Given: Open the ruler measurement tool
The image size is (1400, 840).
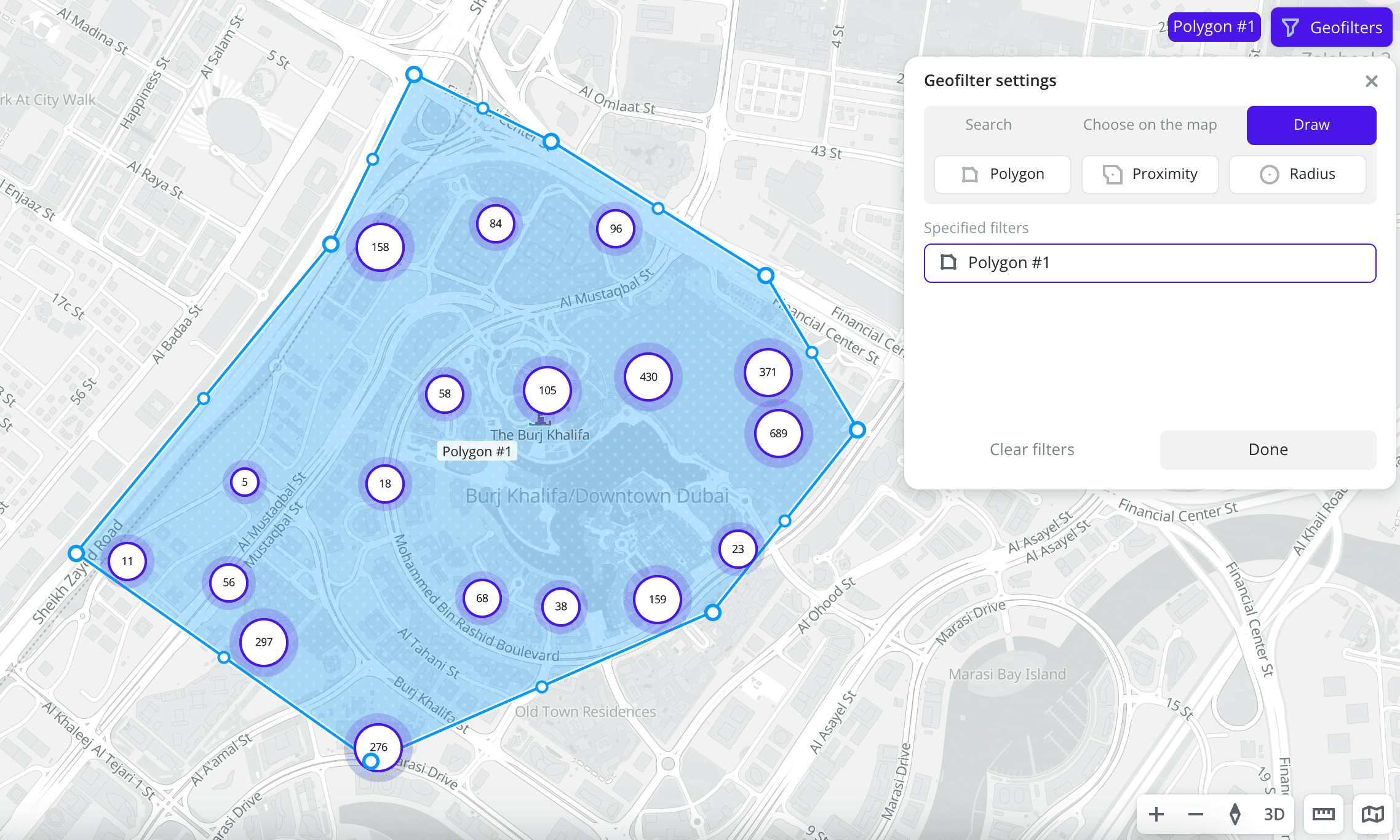Looking at the screenshot, I should tap(1323, 814).
